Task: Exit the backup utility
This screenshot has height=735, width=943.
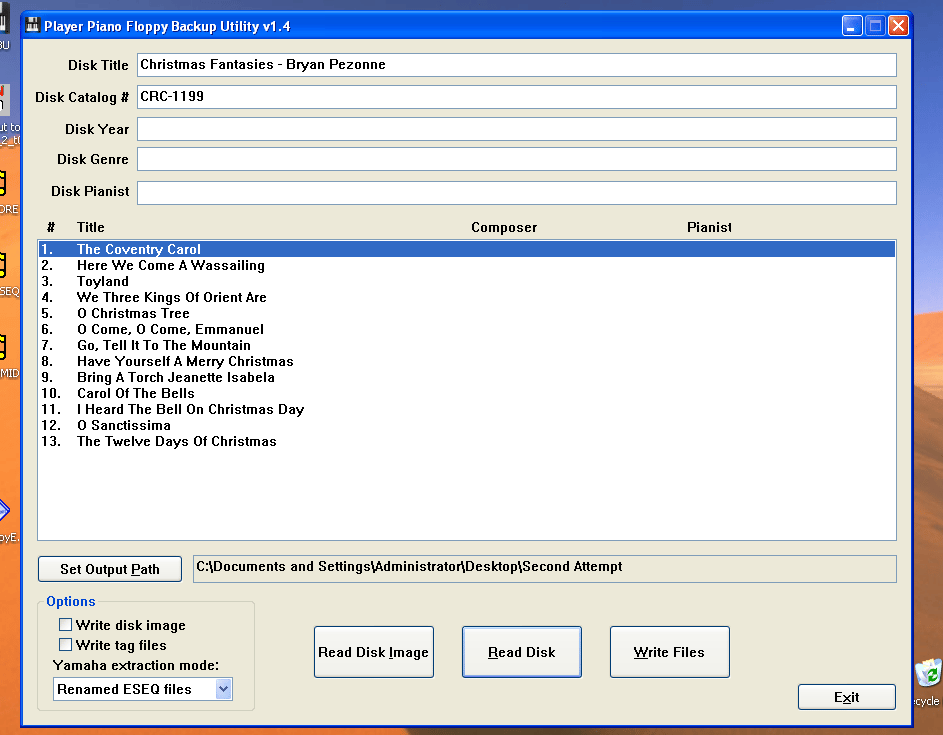Action: (846, 697)
